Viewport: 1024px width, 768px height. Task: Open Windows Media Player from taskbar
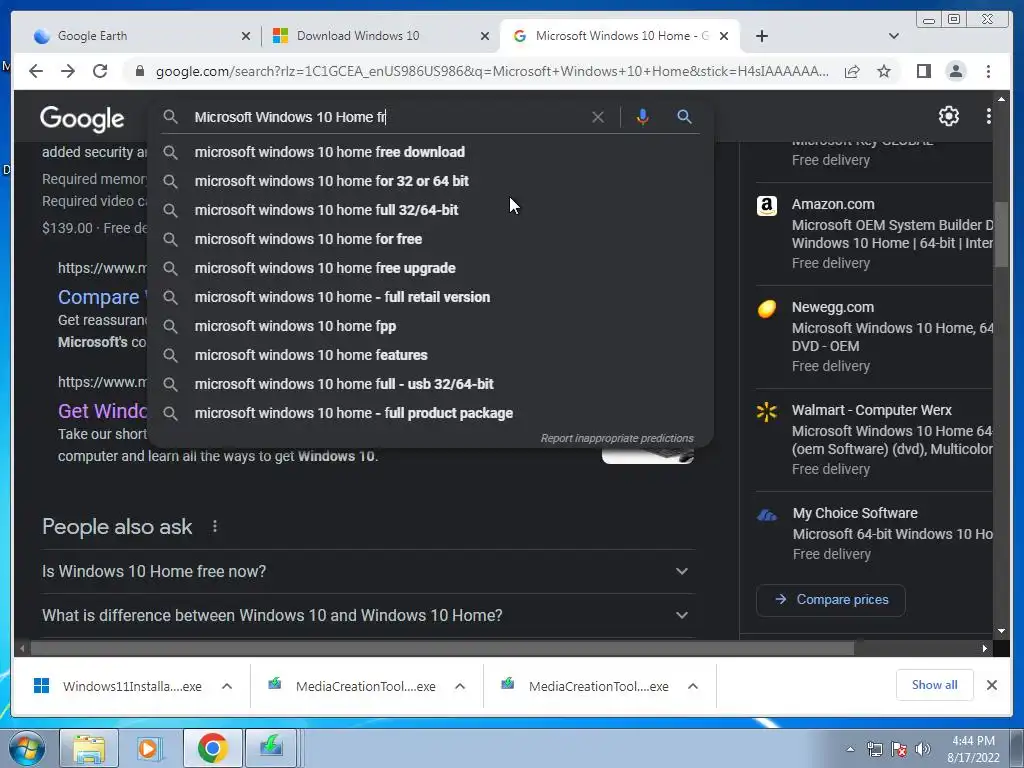click(150, 748)
